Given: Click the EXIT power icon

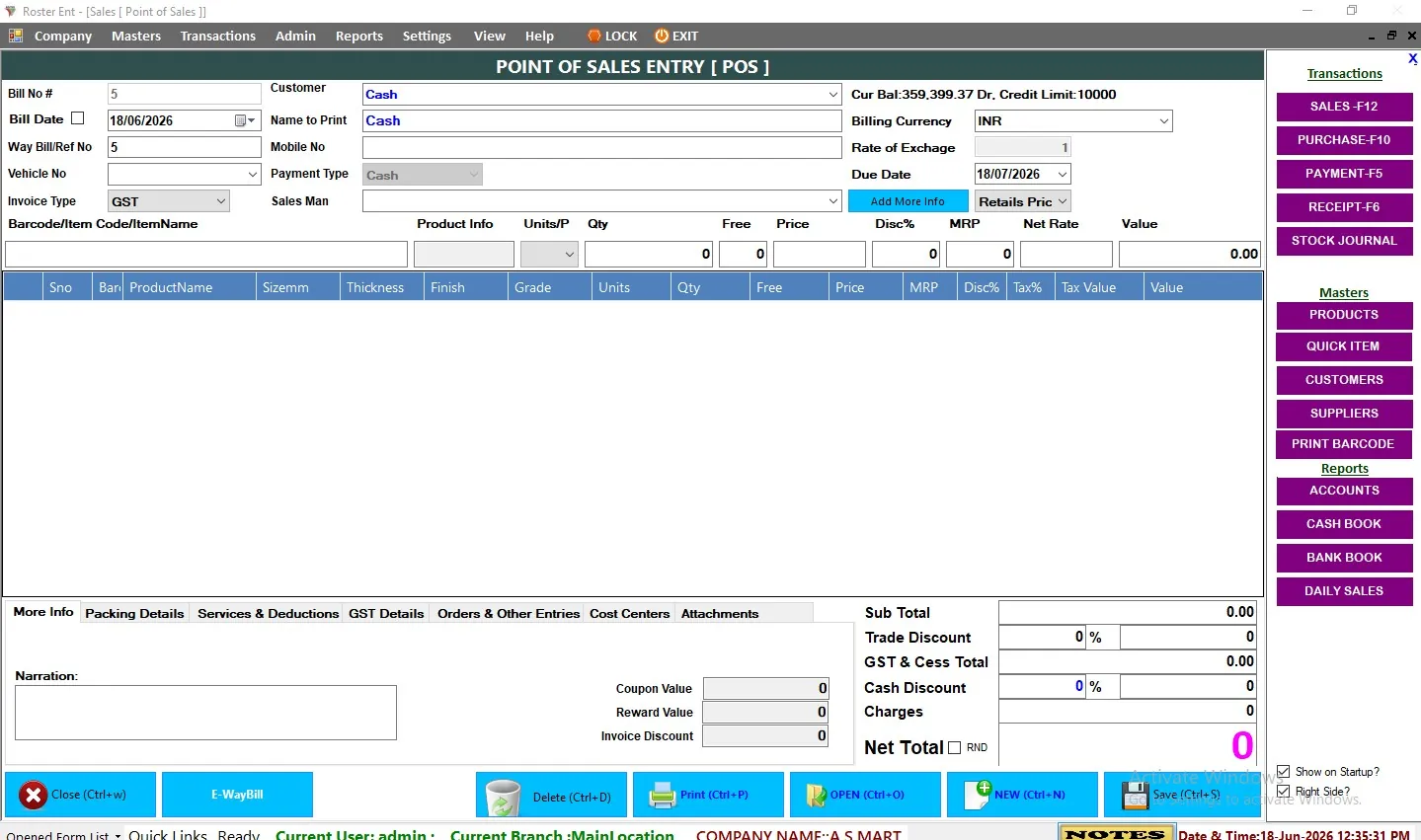Looking at the screenshot, I should (662, 36).
